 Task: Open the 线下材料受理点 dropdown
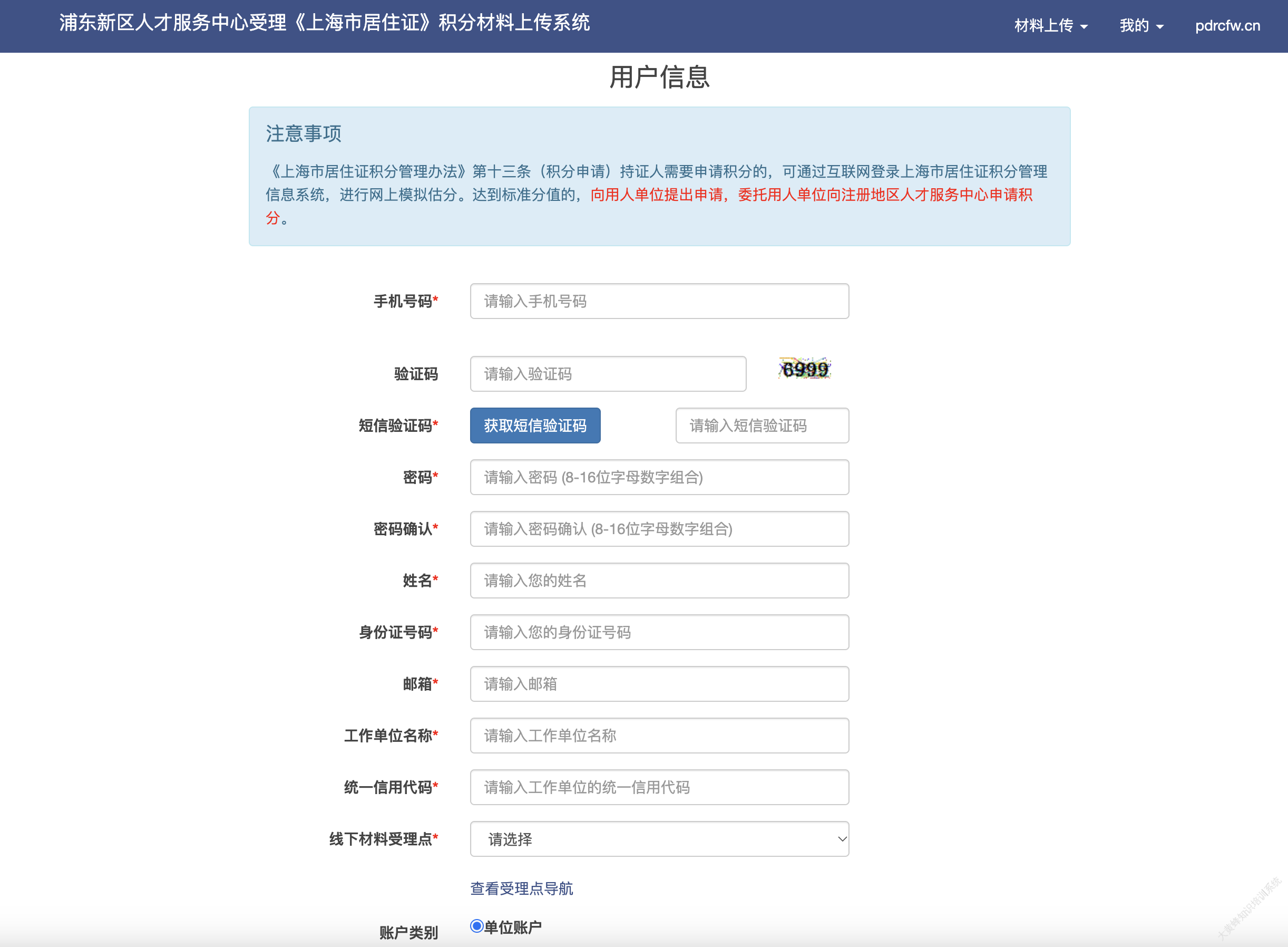point(659,839)
